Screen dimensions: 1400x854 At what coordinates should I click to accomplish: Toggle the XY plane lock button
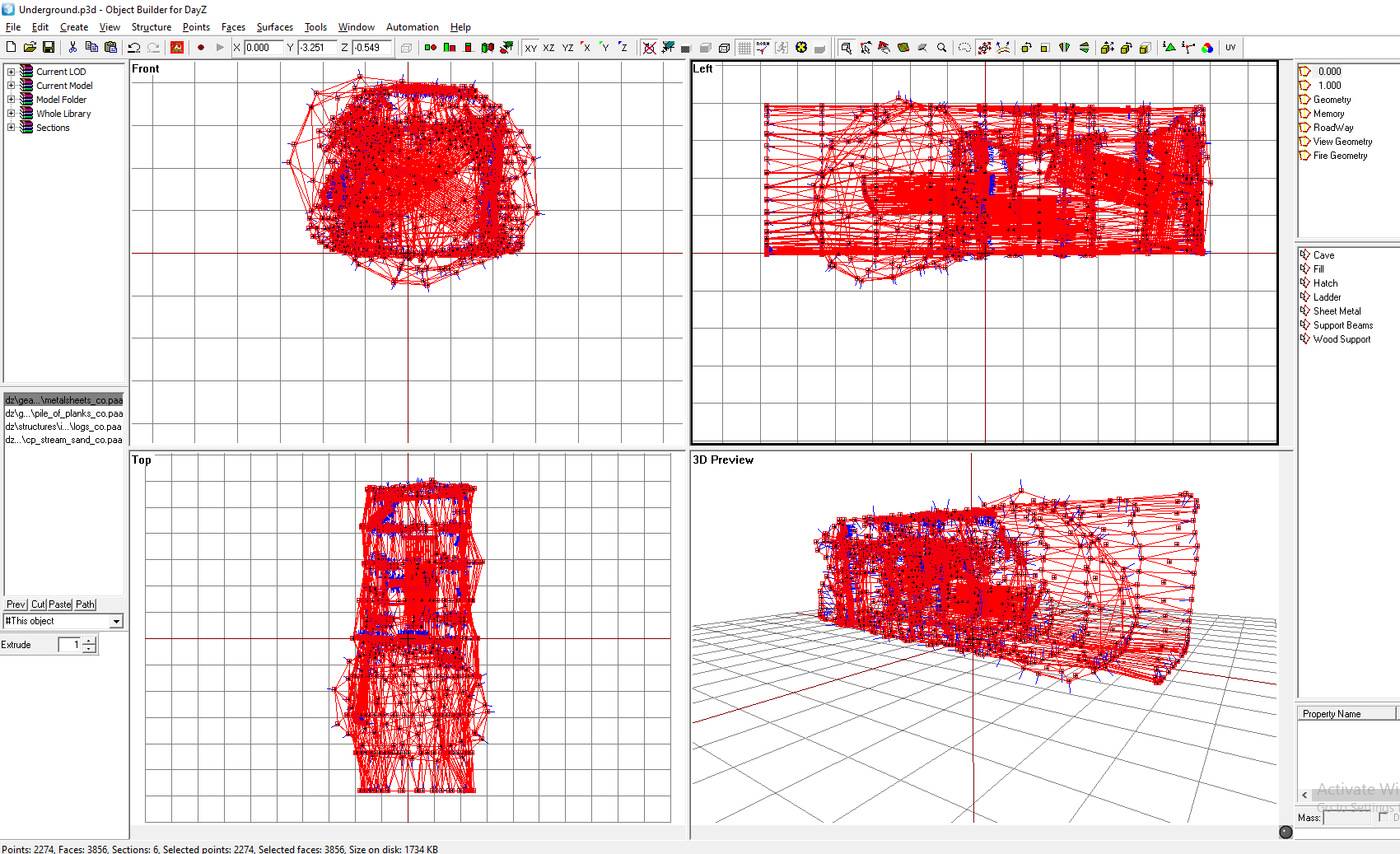pyautogui.click(x=530, y=48)
